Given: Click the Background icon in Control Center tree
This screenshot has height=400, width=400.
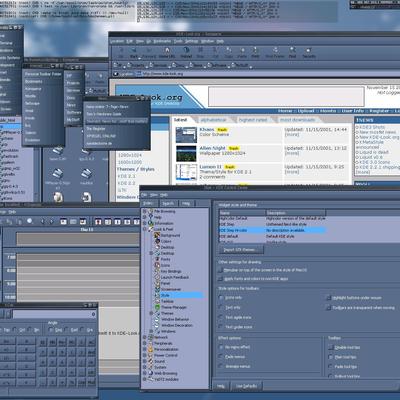Looking at the screenshot, I should tap(157, 235).
